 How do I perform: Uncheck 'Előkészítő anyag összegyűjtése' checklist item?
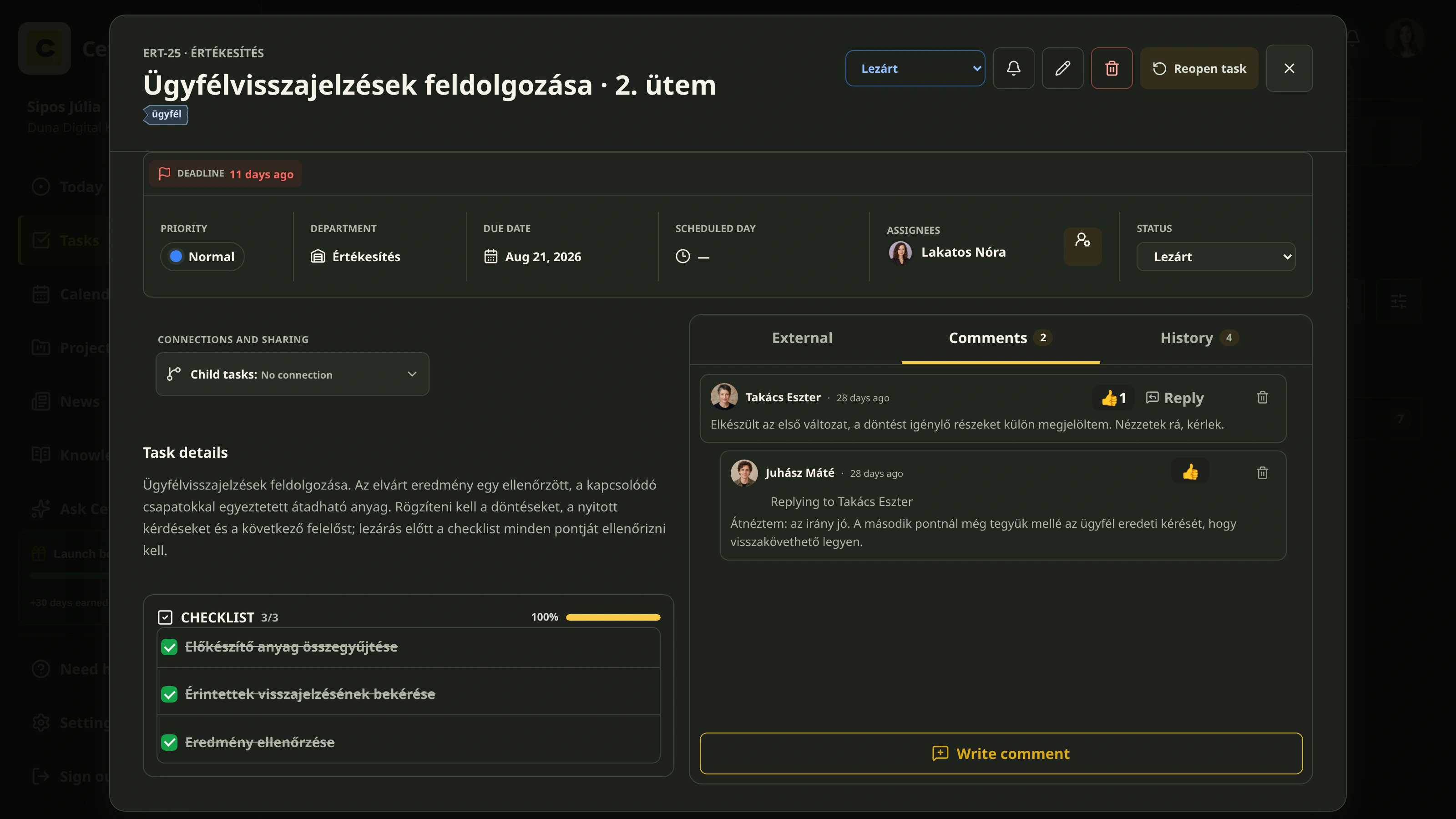[170, 647]
